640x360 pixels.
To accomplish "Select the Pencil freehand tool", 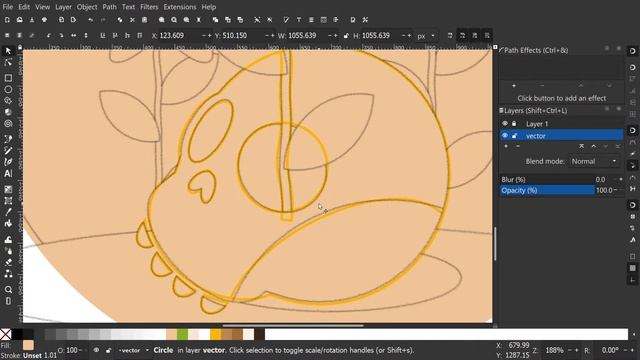I will [8, 151].
